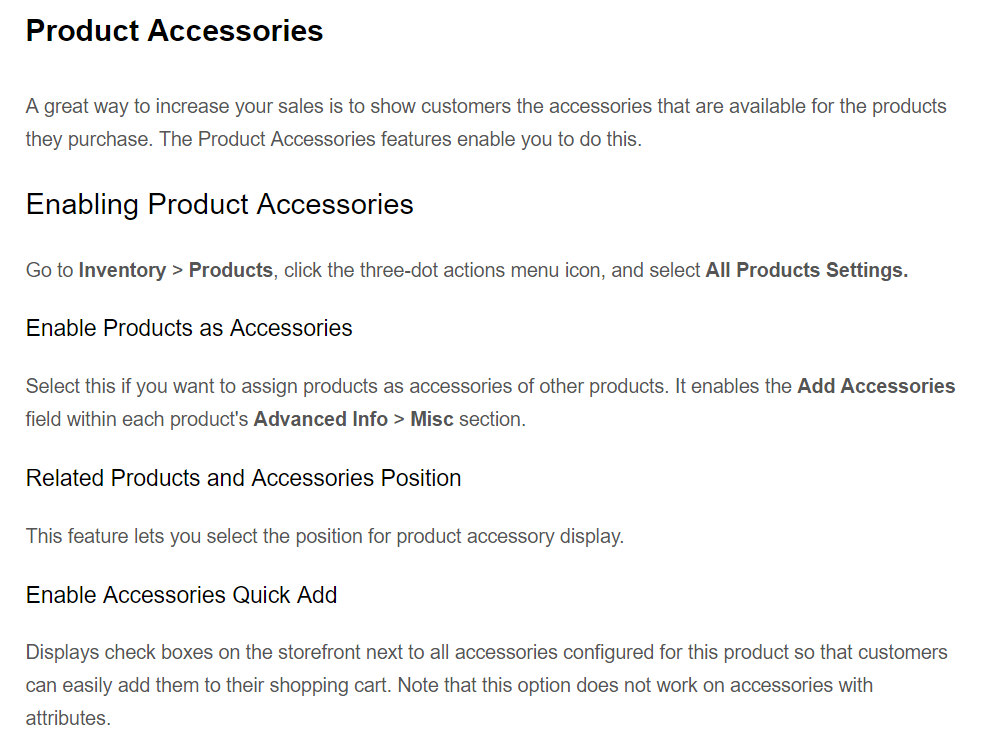Click the bold Products text after Inventory
The width and height of the screenshot is (981, 746).
230,270
